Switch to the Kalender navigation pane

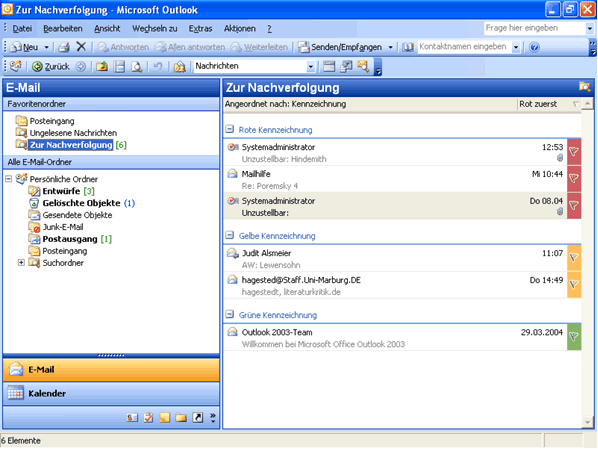pos(111,393)
